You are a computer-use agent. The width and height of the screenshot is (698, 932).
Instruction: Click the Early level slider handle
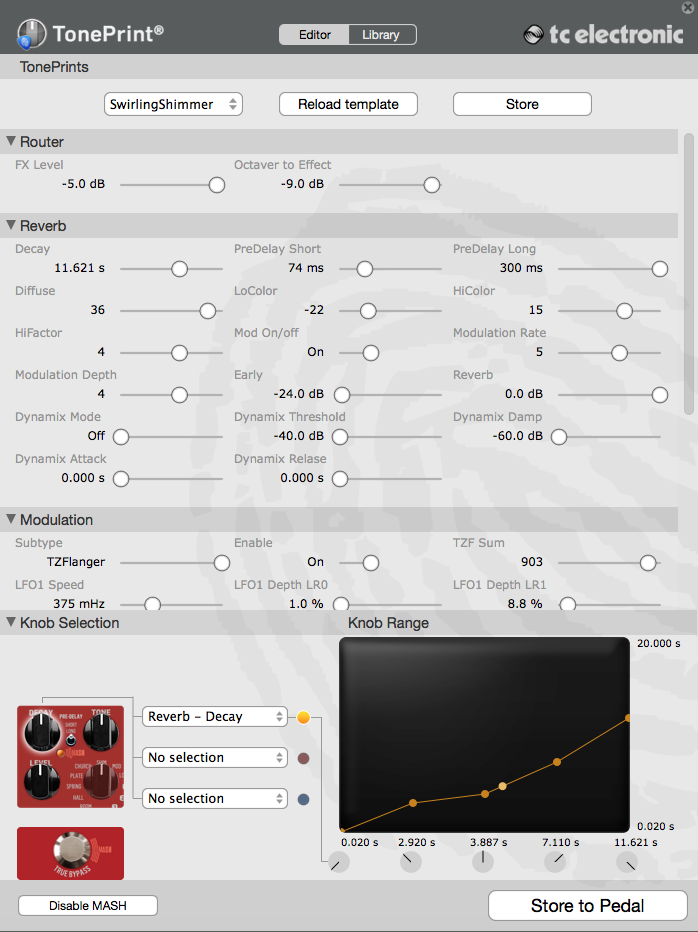pyautogui.click(x=342, y=395)
